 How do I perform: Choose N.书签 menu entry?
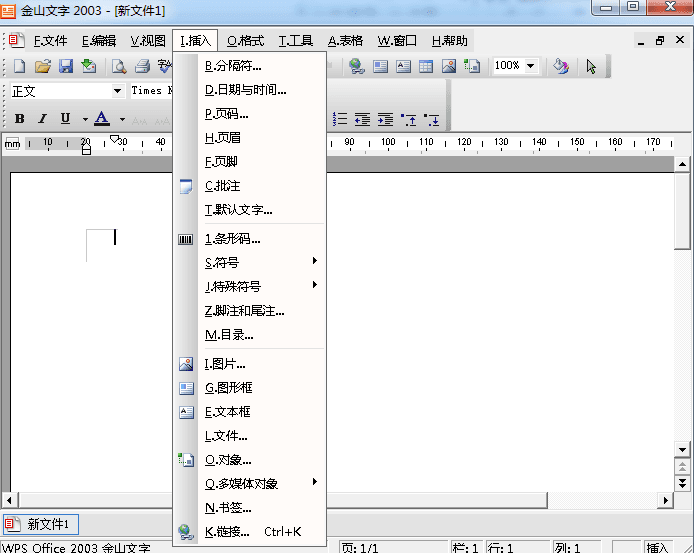pos(251,507)
